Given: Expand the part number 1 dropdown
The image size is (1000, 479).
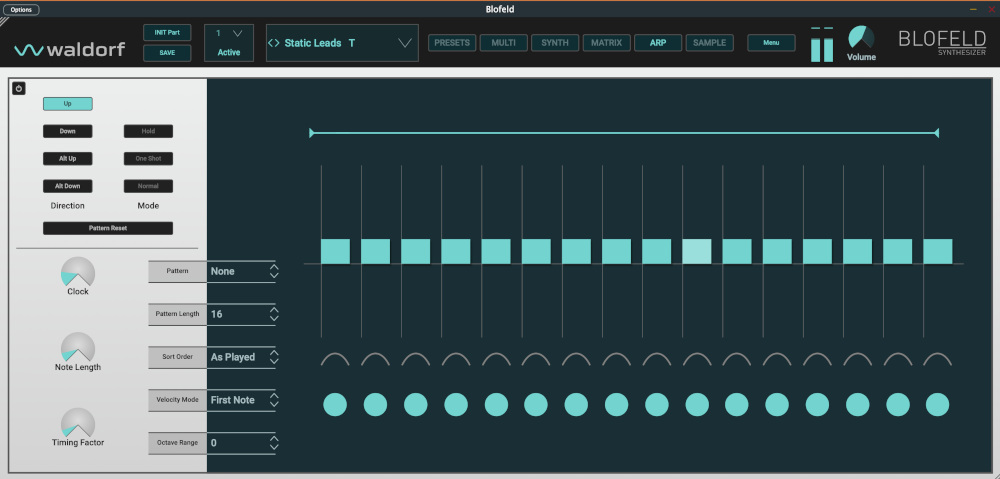Looking at the screenshot, I should [x=237, y=33].
